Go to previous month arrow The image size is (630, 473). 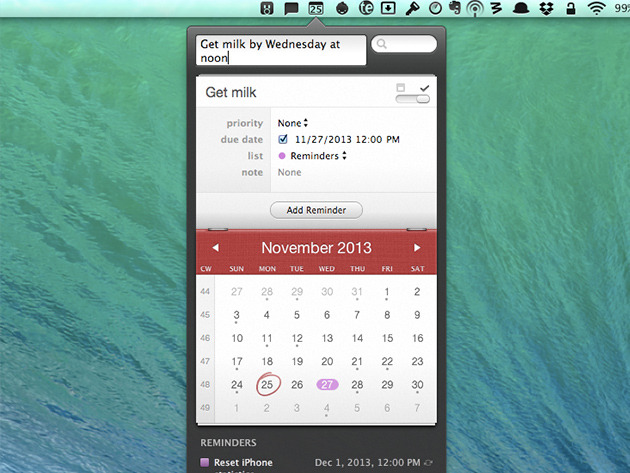tap(216, 248)
